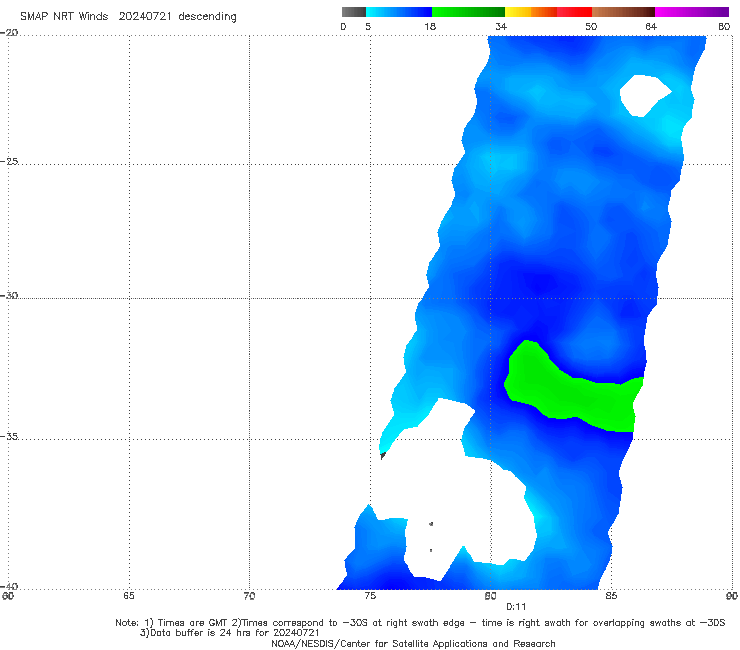The width and height of the screenshot is (740, 650).
Task: Pick the green 18–34 colorbar segment
Action: [x=468, y=12]
